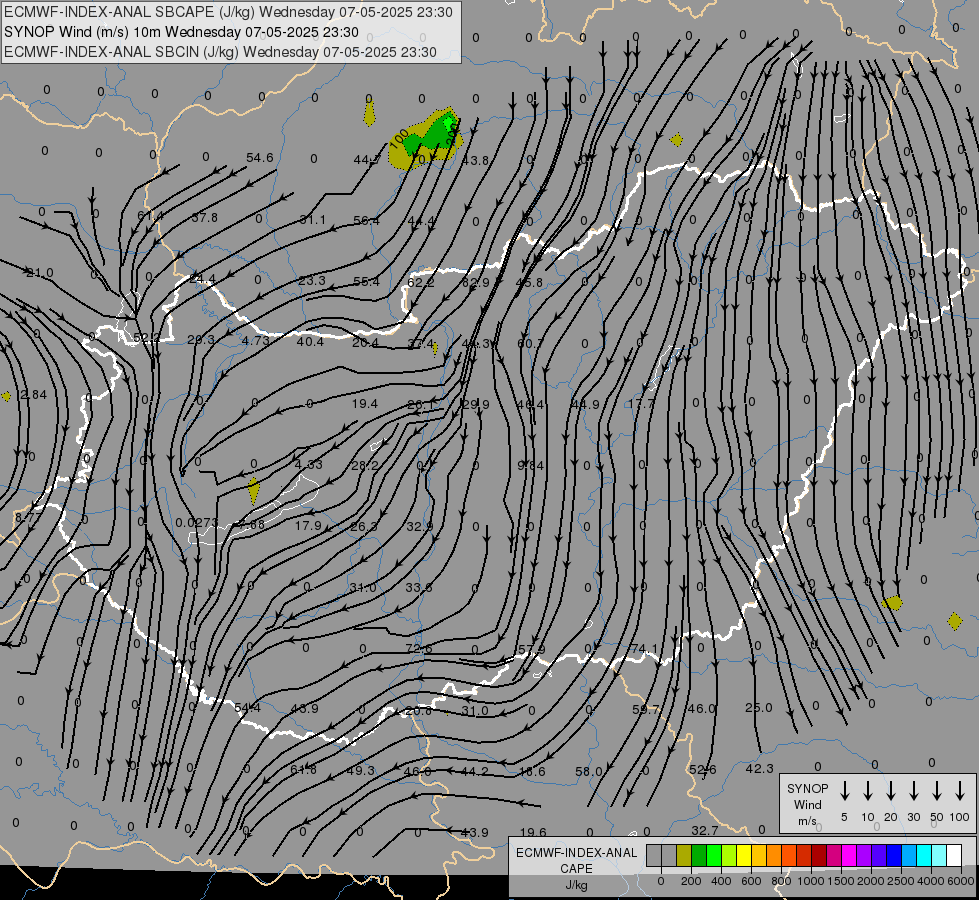Image resolution: width=979 pixels, height=900 pixels.
Task: Click the map value 40.4
Action: (x=310, y=342)
